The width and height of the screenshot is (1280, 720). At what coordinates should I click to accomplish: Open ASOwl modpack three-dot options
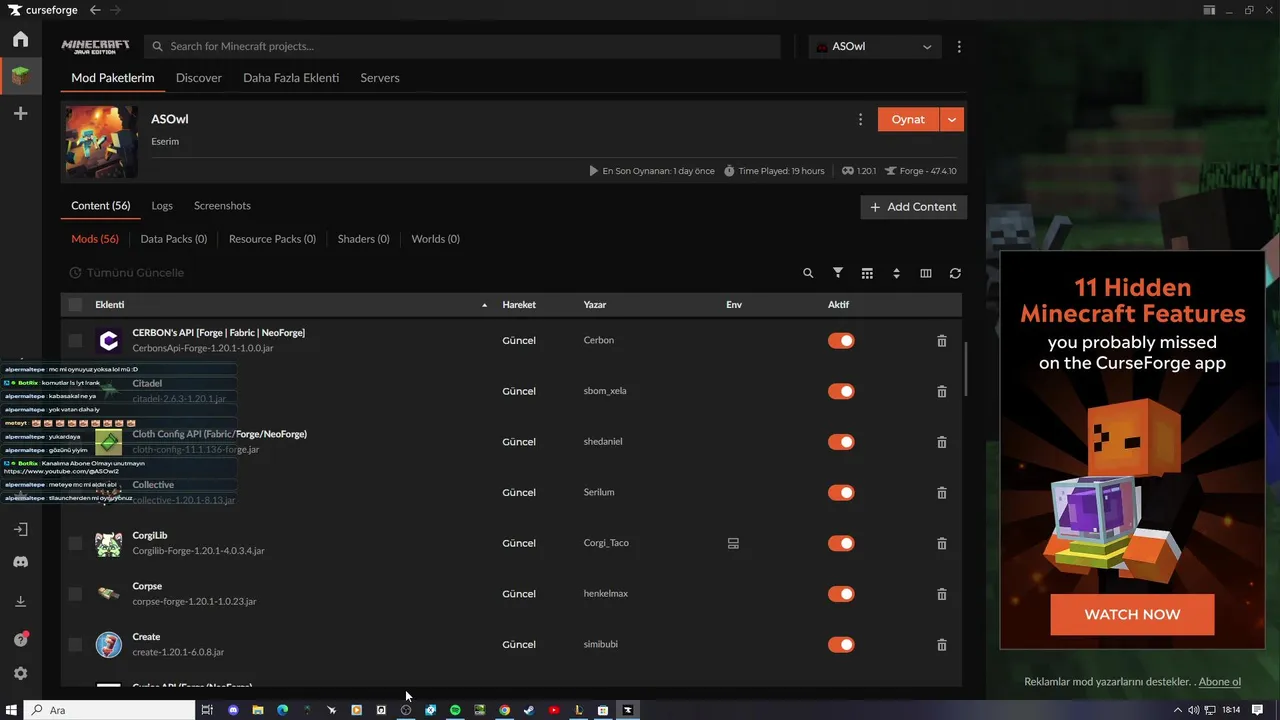[x=860, y=119]
